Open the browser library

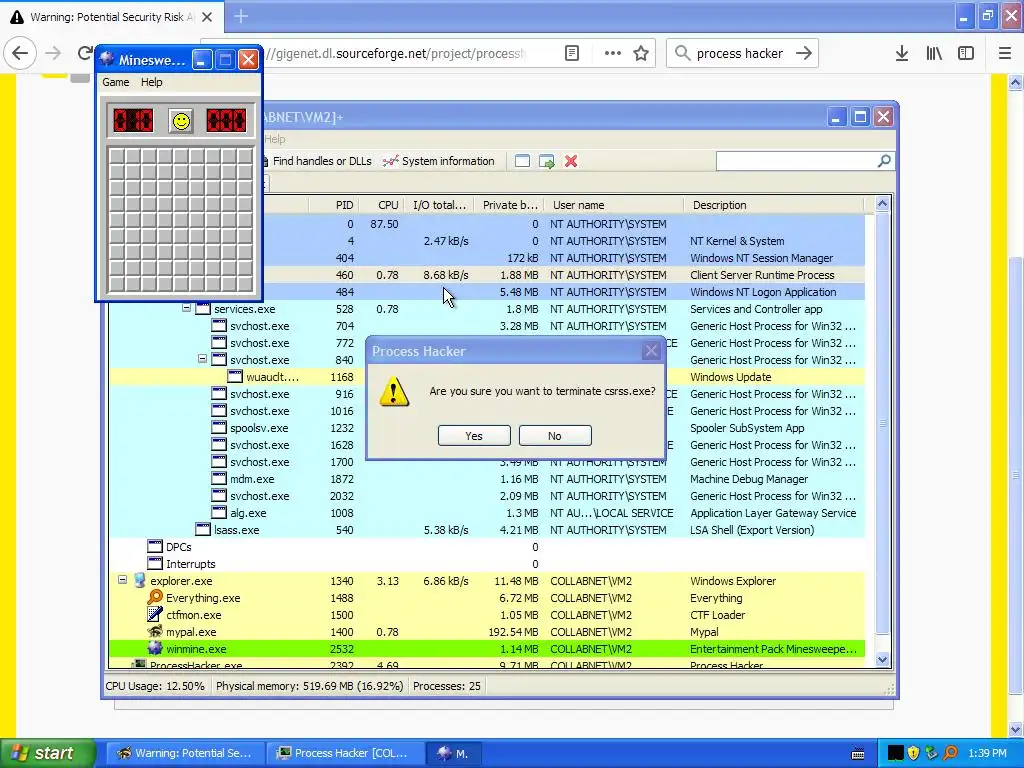934,54
